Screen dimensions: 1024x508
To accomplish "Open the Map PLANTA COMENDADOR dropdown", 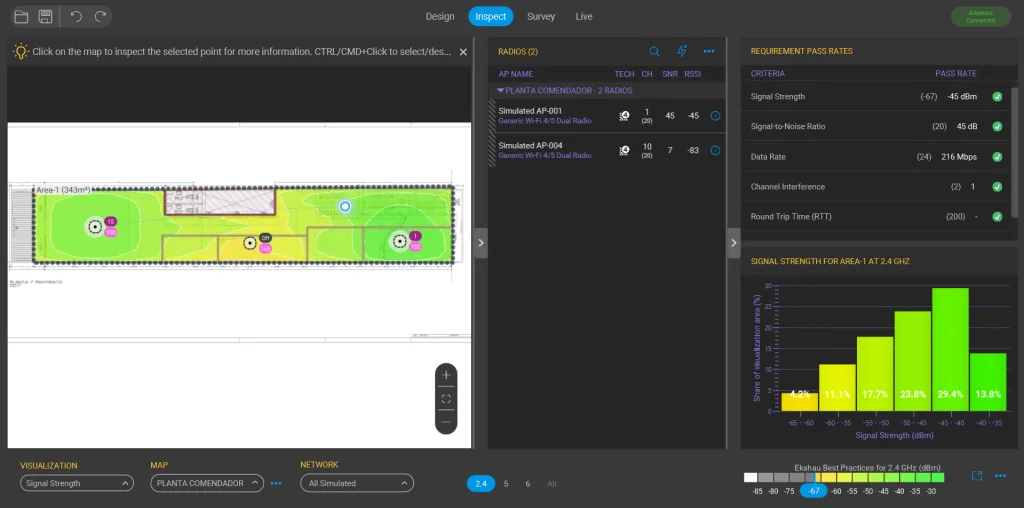I will [207, 483].
